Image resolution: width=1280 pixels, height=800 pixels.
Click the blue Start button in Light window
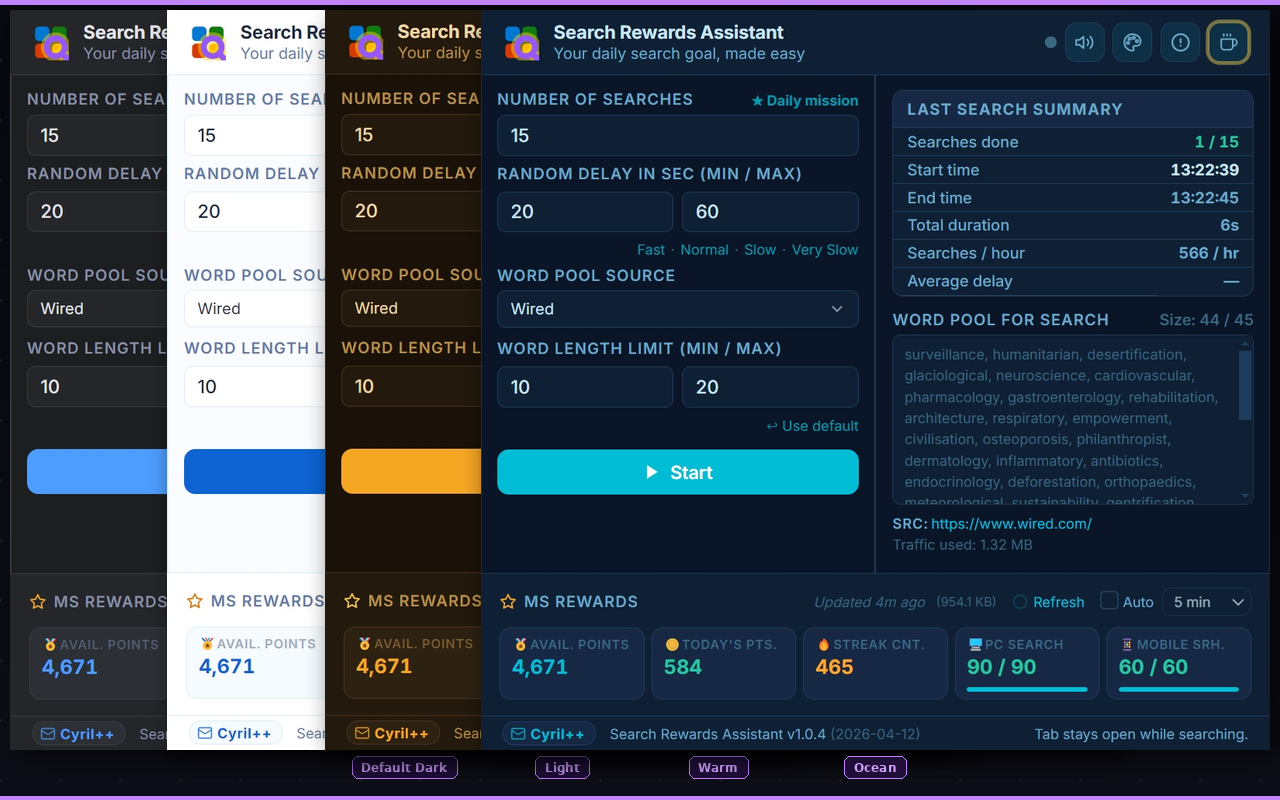[x=254, y=472]
